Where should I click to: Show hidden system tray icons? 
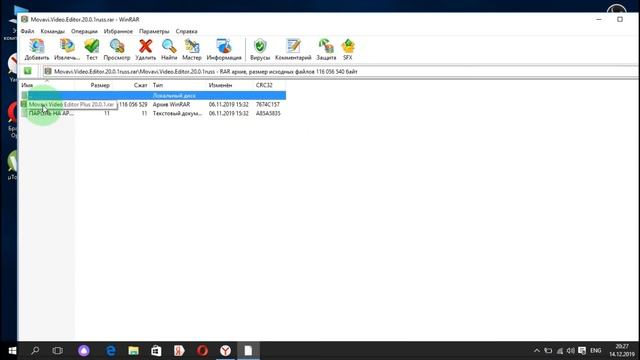point(537,351)
